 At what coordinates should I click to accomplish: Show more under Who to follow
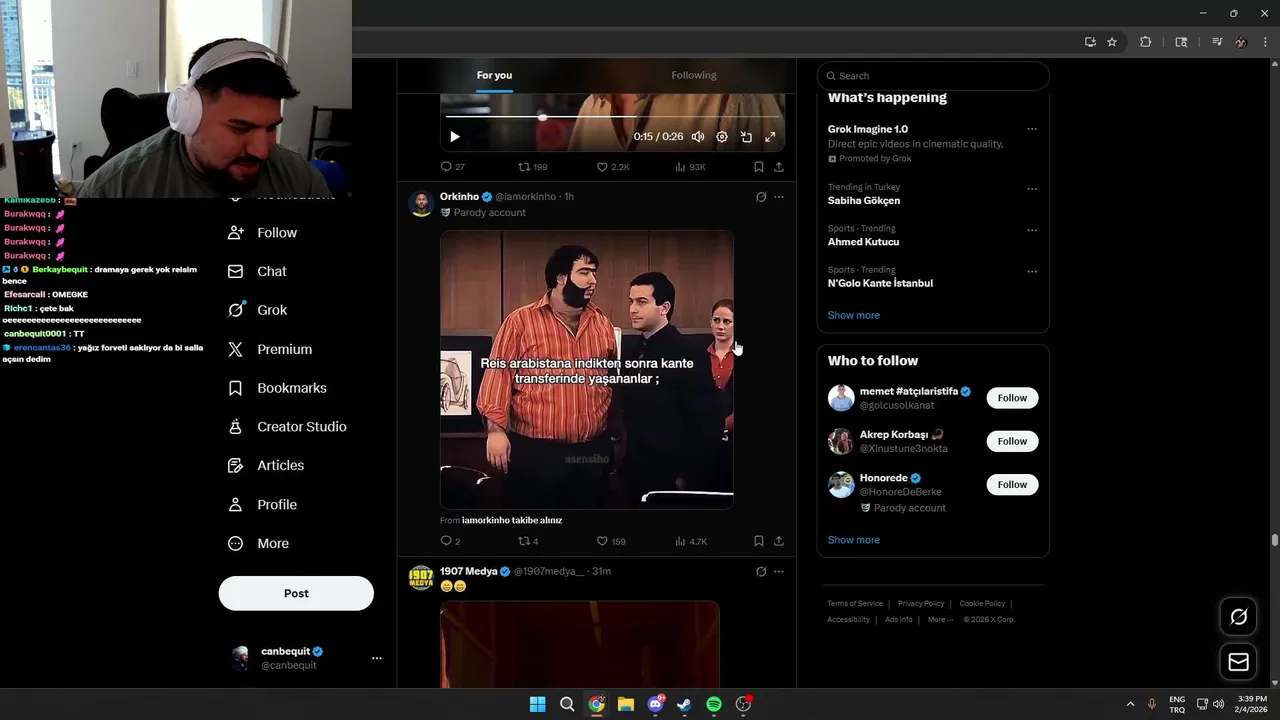coord(854,540)
